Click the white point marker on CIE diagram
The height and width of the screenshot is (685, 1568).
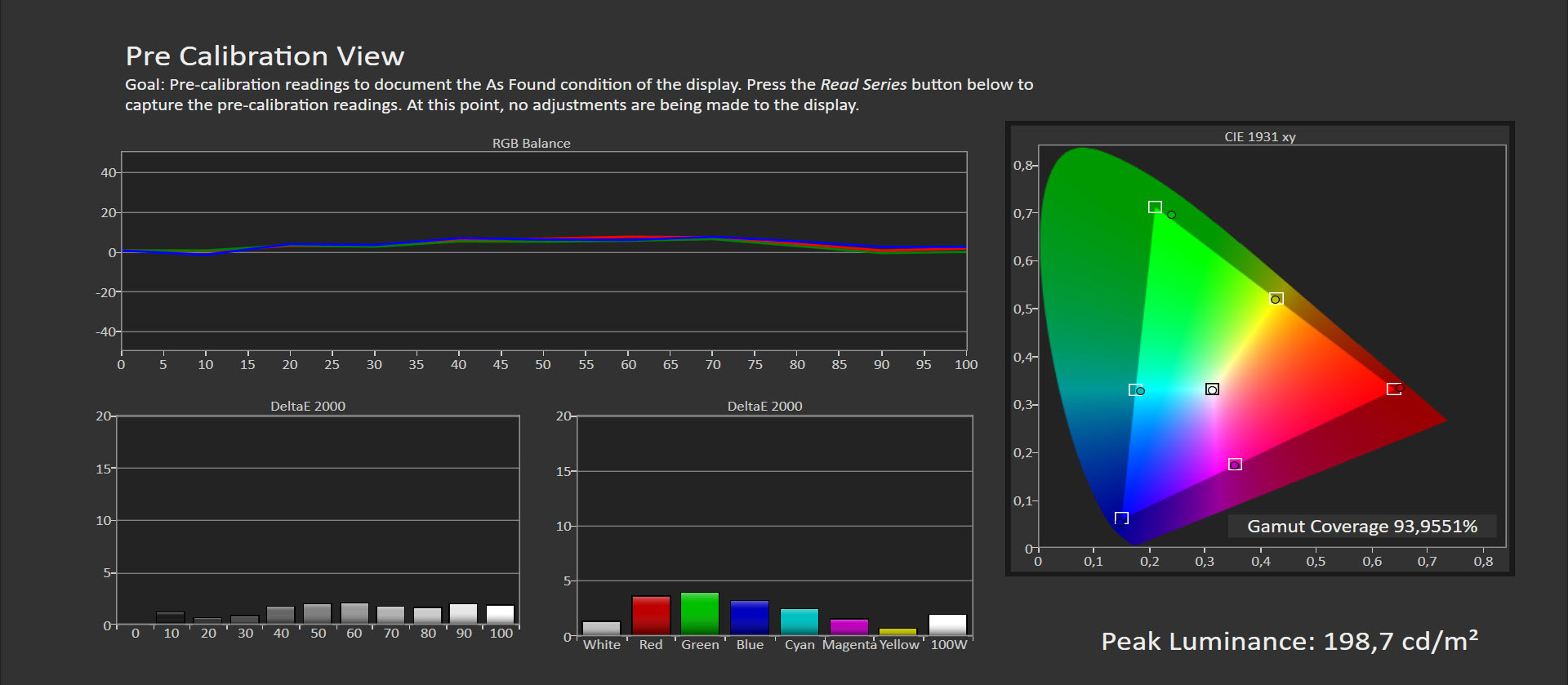(x=1212, y=389)
